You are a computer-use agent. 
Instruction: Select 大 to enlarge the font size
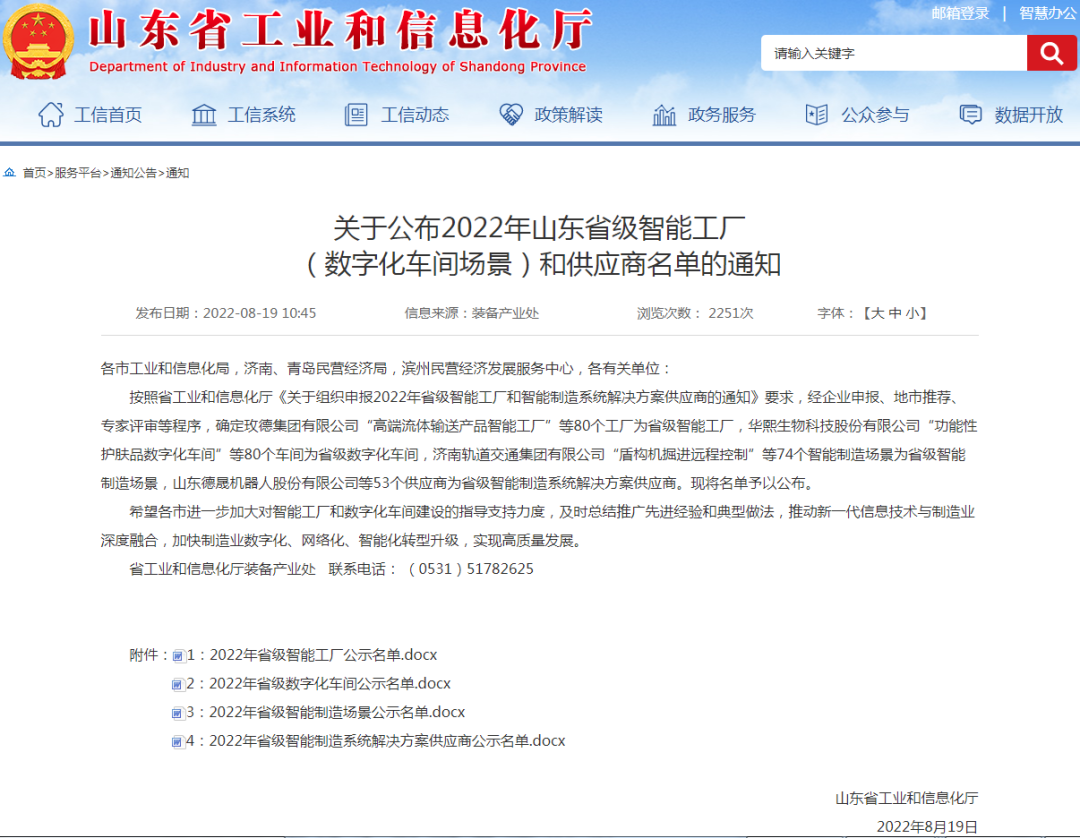tap(876, 312)
